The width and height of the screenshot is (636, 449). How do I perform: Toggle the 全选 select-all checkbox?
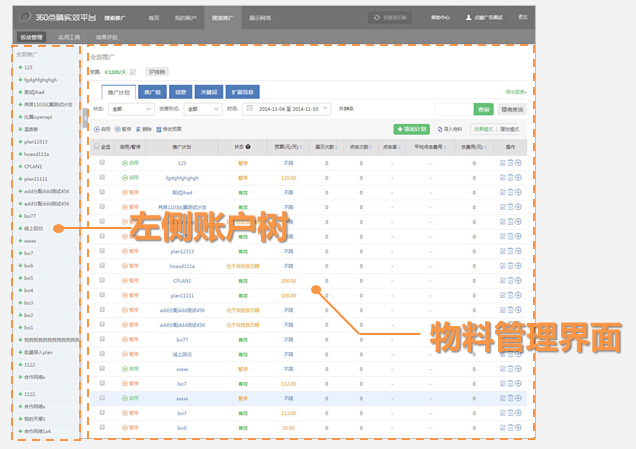pos(95,147)
